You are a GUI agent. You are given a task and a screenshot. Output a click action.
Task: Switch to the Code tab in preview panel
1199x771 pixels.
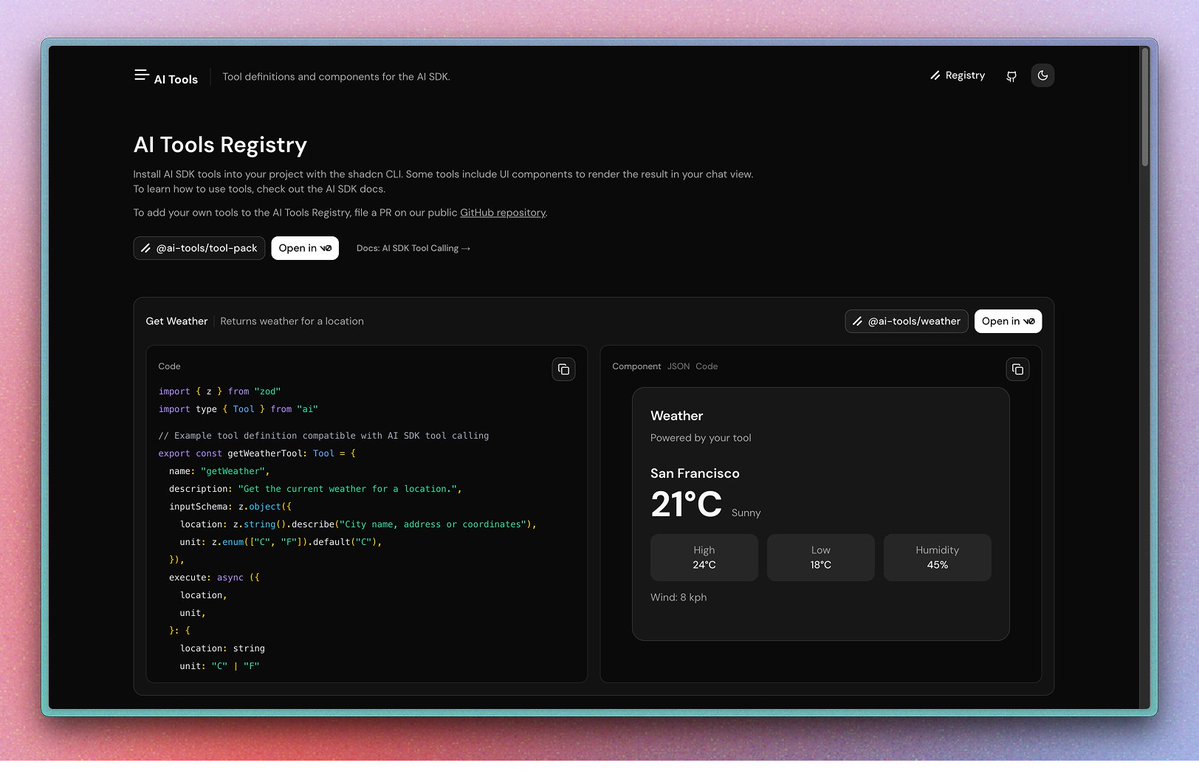click(x=706, y=367)
